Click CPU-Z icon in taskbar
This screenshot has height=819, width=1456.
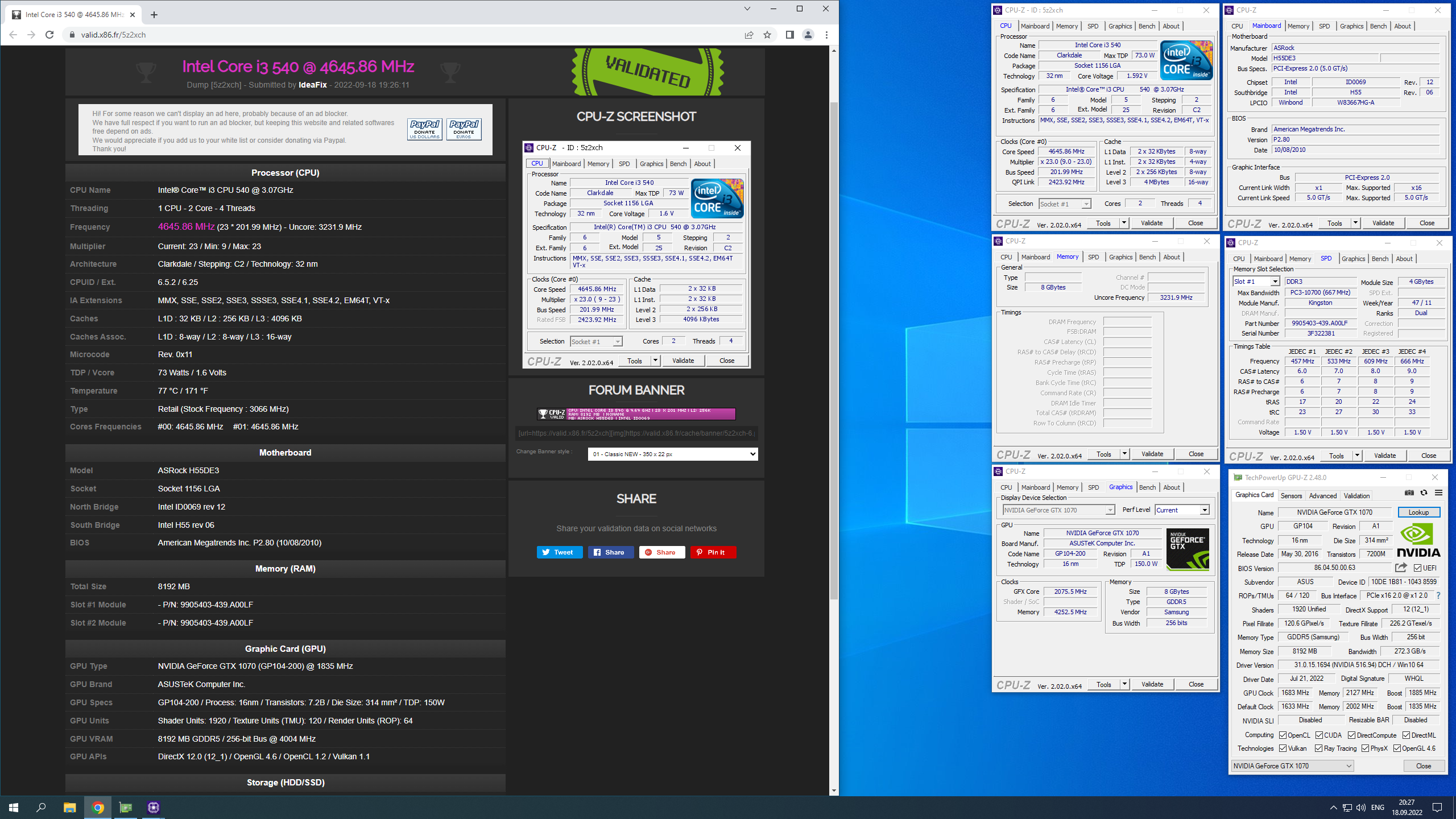(154, 808)
